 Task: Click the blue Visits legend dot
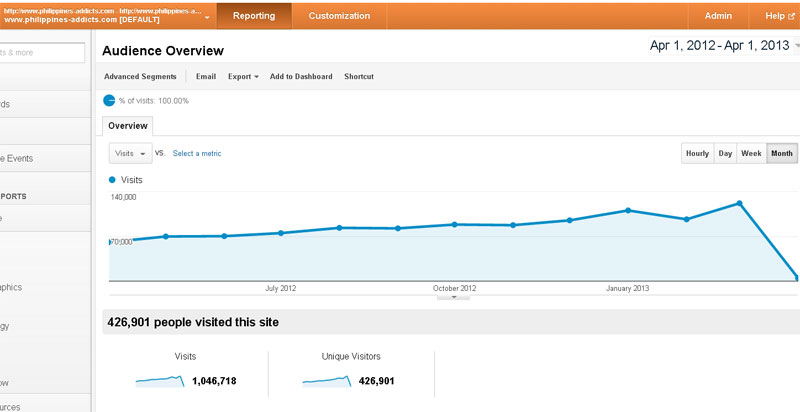click(x=112, y=180)
